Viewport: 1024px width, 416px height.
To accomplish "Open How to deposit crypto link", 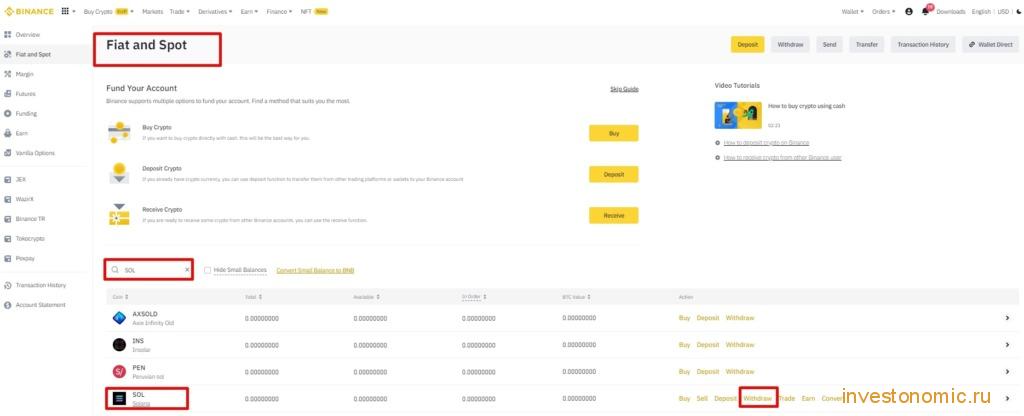I will pyautogui.click(x=766, y=142).
